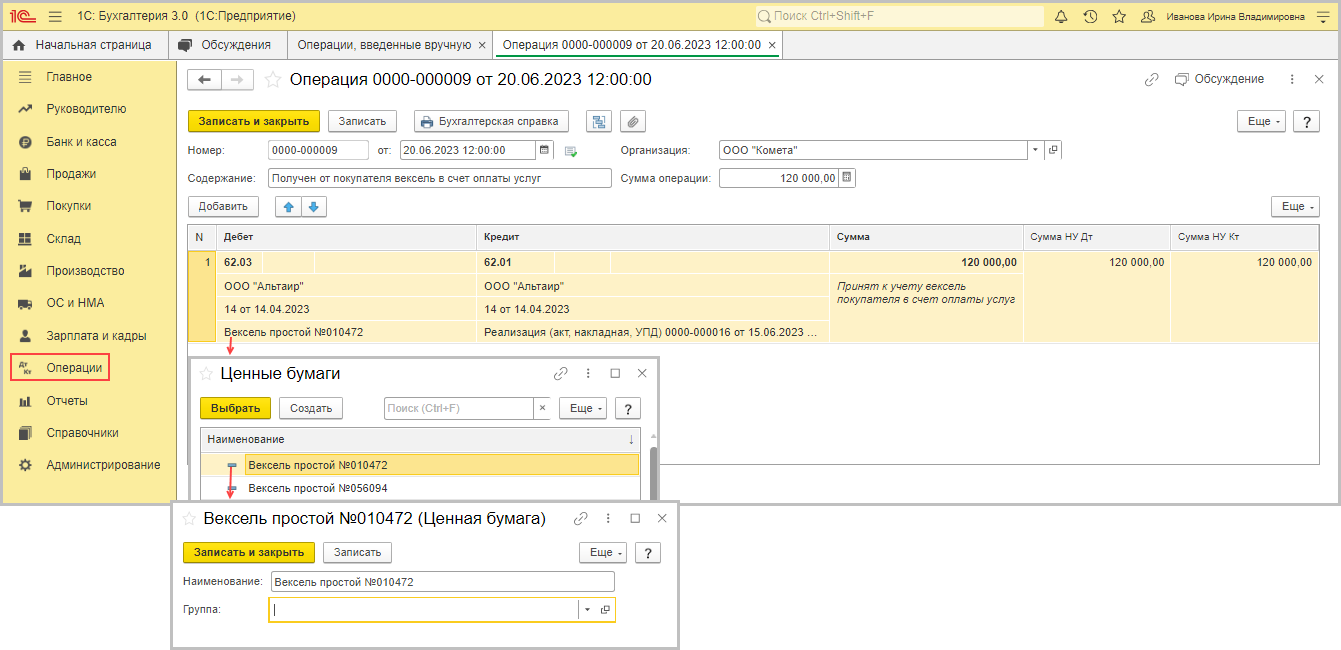Click Добавить to add an entry row
Image resolution: width=1341 pixels, height=650 pixels.
tap(223, 206)
